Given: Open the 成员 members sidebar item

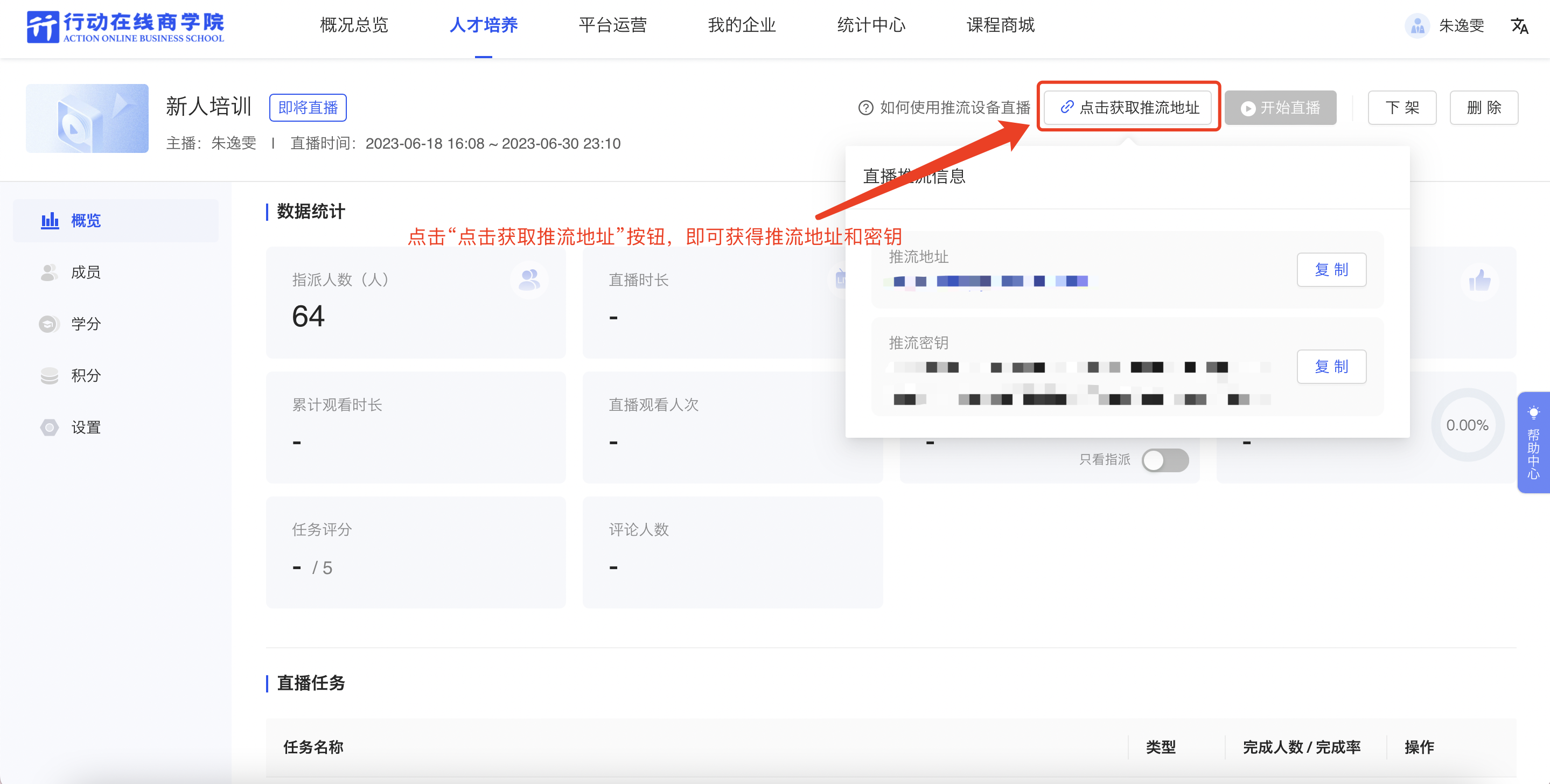Looking at the screenshot, I should (86, 272).
